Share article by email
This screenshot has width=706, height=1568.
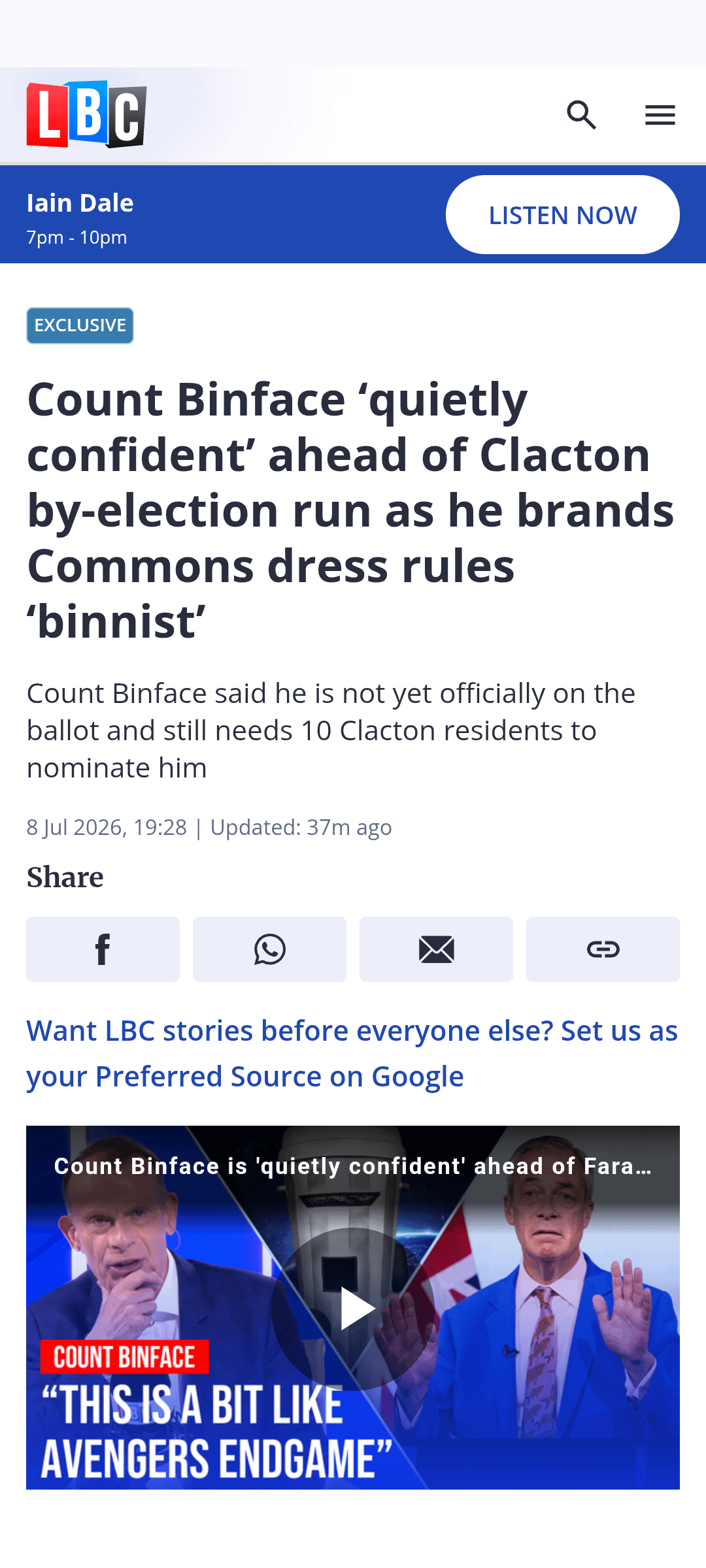point(436,949)
